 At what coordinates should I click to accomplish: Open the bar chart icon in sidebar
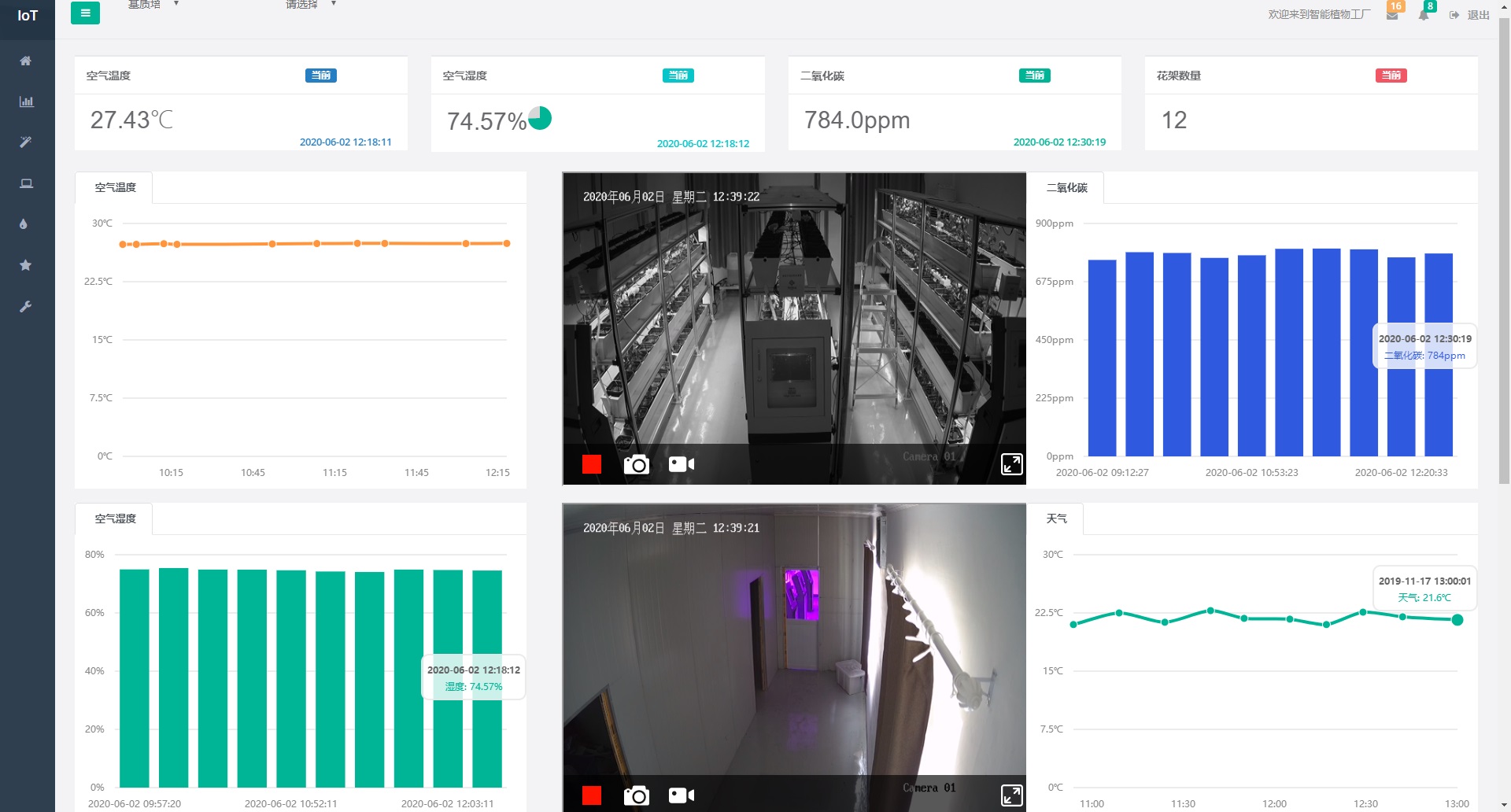[x=26, y=101]
